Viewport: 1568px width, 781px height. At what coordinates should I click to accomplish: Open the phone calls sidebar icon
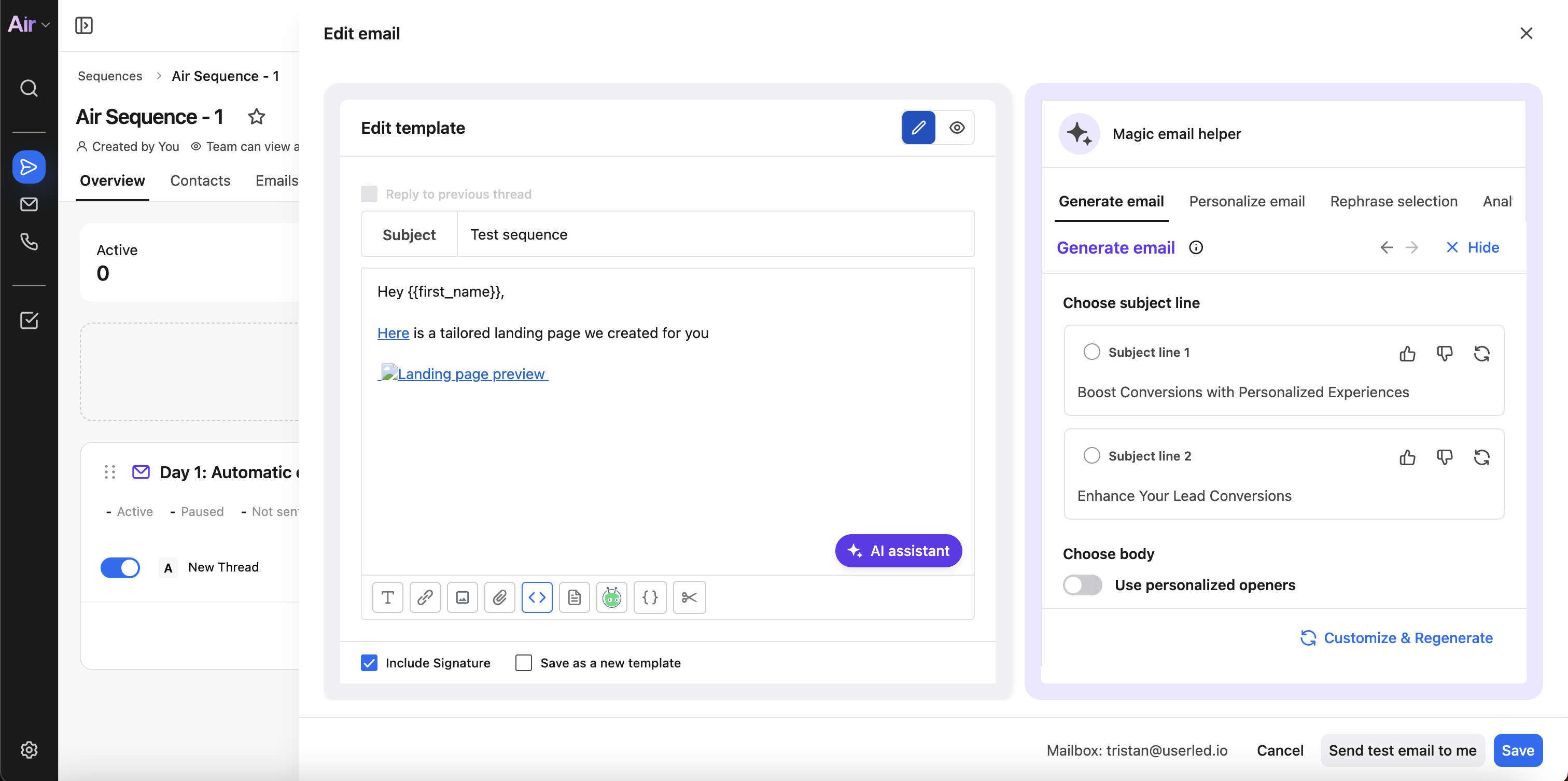coord(29,242)
